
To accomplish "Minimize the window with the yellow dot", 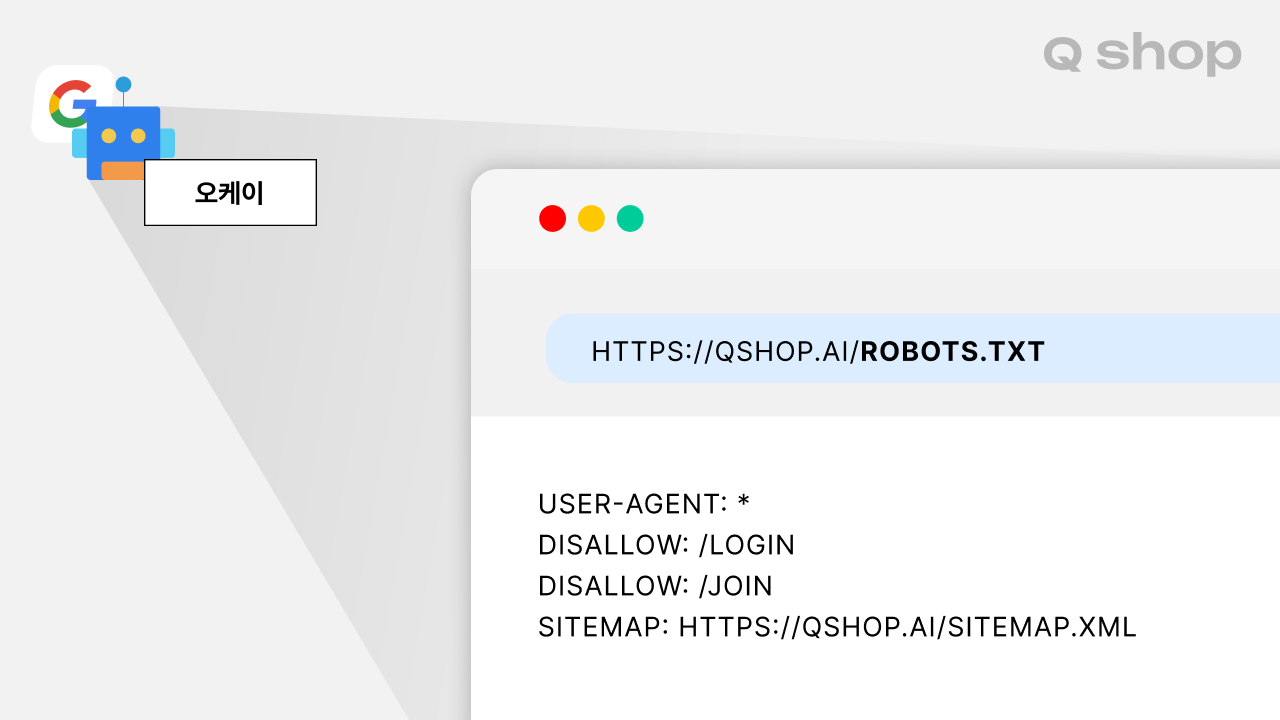I will pyautogui.click(x=591, y=218).
